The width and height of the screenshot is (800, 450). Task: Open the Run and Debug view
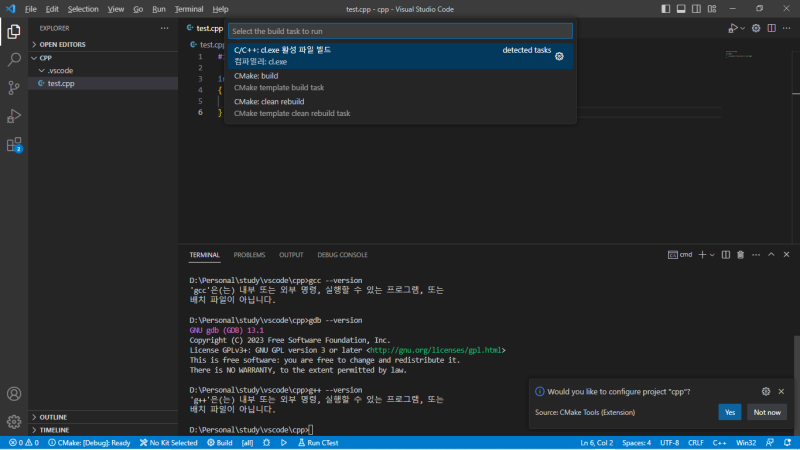[x=14, y=116]
